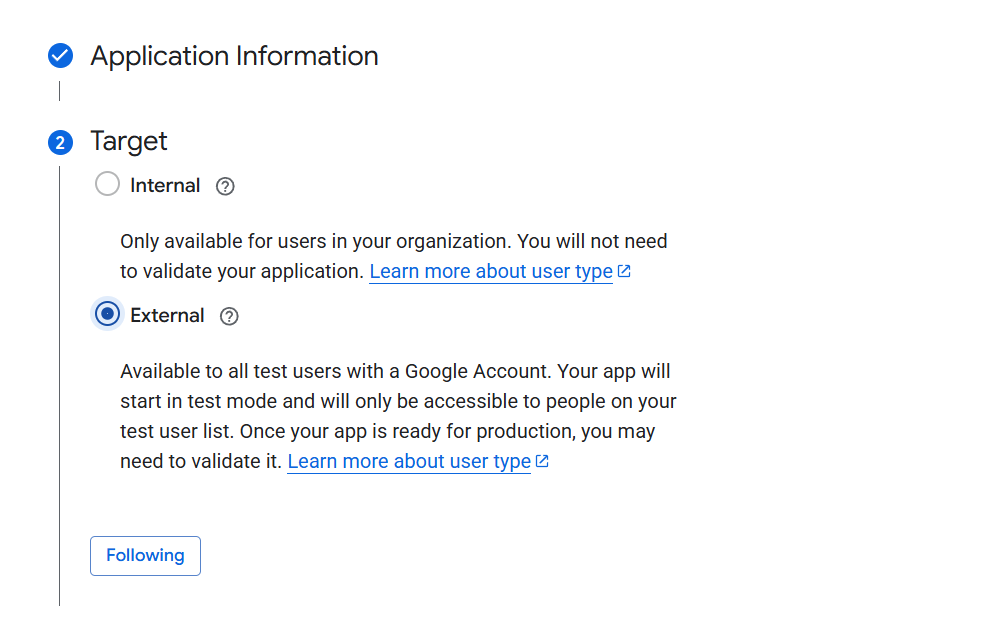Select the External radio button
Screen dimensions: 1000x618
pyautogui.click(x=107, y=314)
